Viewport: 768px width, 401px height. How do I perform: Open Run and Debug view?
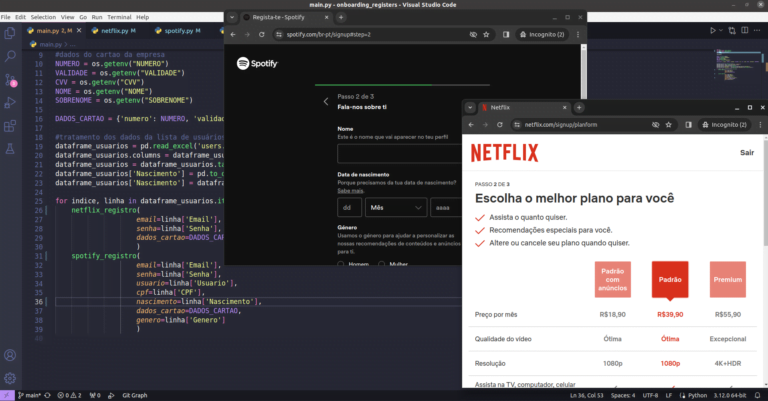[x=10, y=103]
